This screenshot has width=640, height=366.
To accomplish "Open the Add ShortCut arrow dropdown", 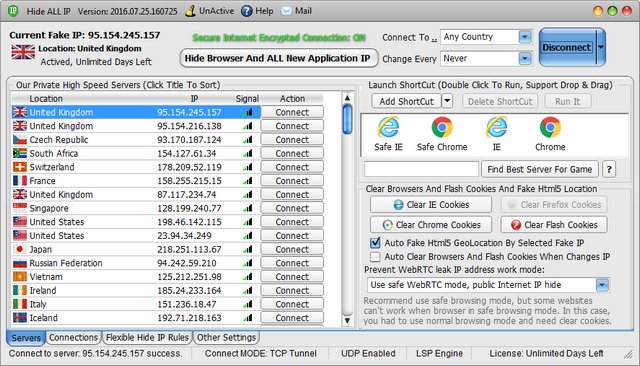I will click(447, 101).
